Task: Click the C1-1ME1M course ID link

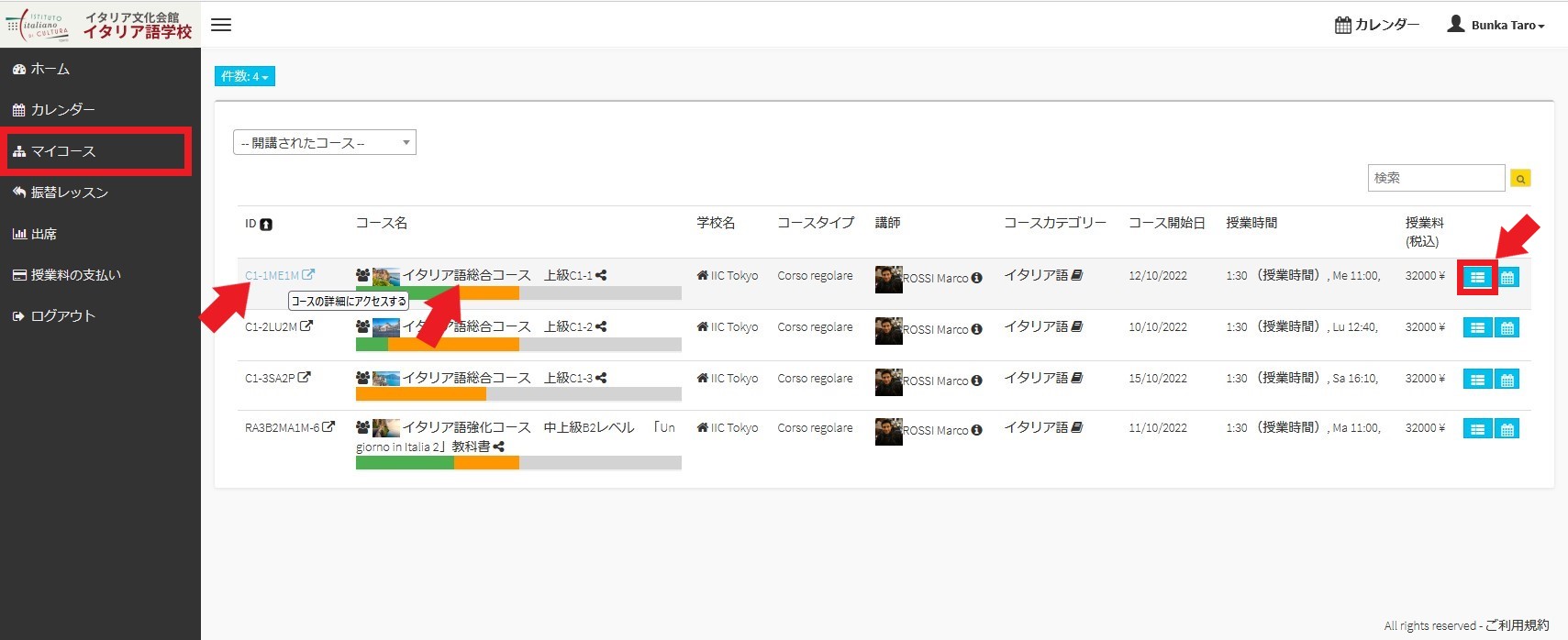Action: pos(272,275)
